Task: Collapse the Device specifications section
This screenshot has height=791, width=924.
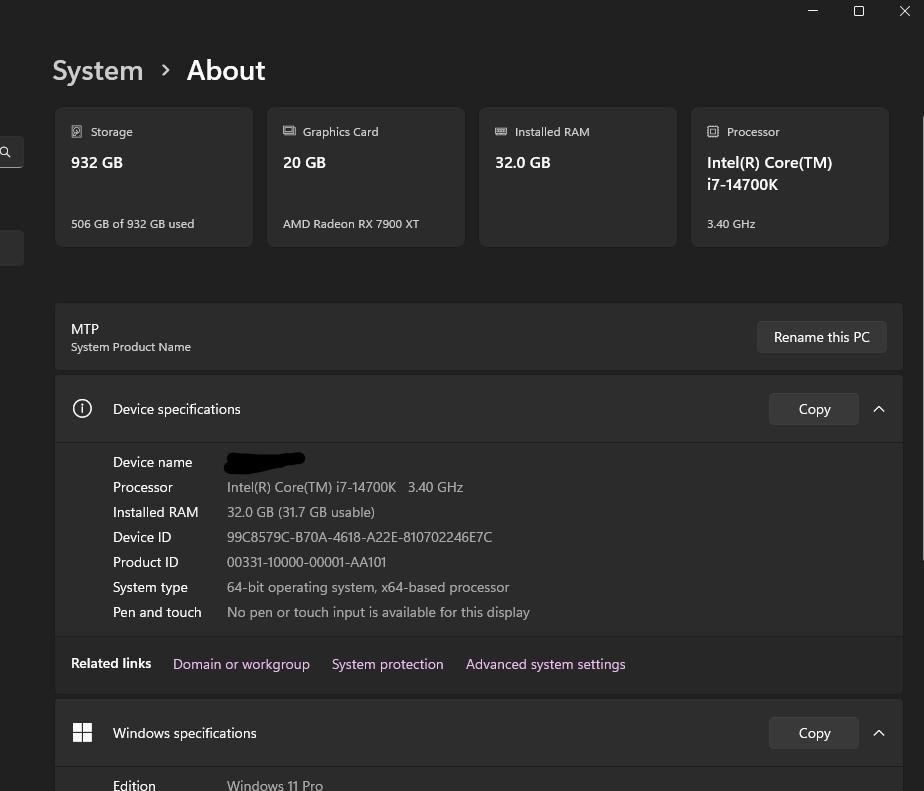Action: coord(879,409)
